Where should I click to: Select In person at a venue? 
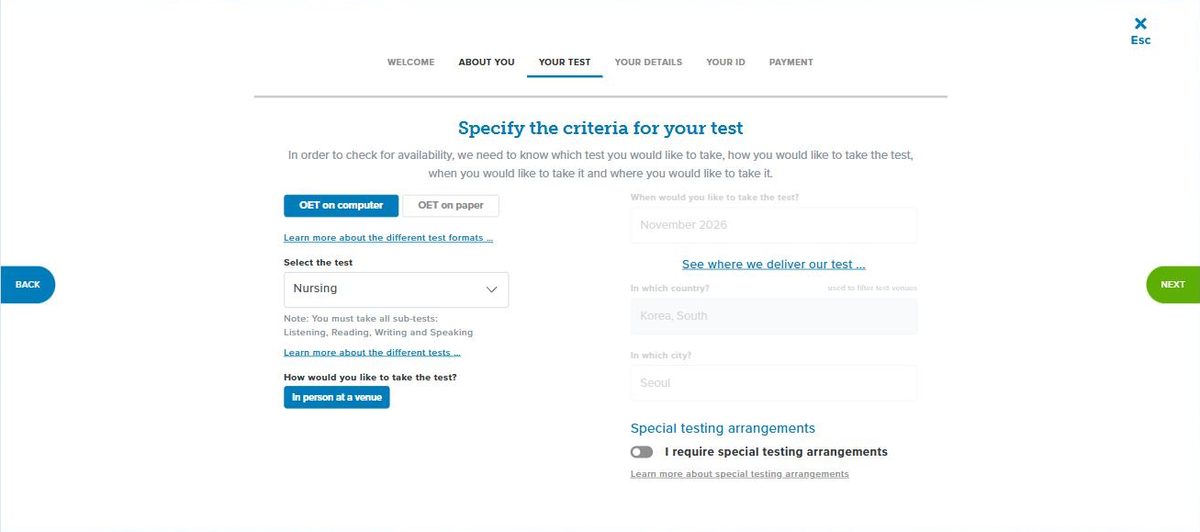point(337,398)
